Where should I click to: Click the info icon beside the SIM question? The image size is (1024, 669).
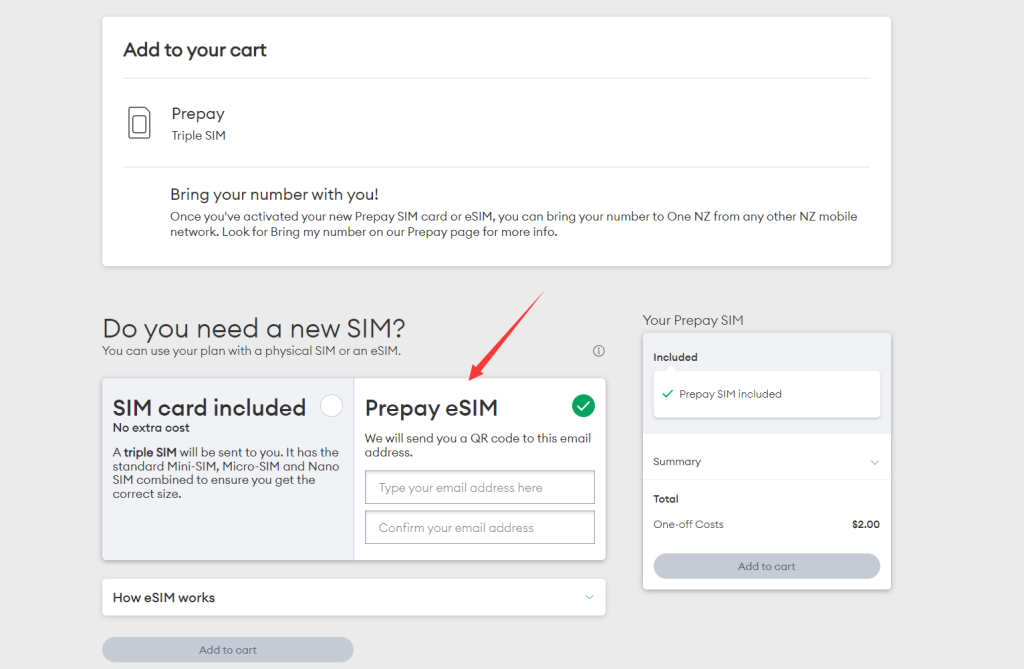click(x=598, y=351)
